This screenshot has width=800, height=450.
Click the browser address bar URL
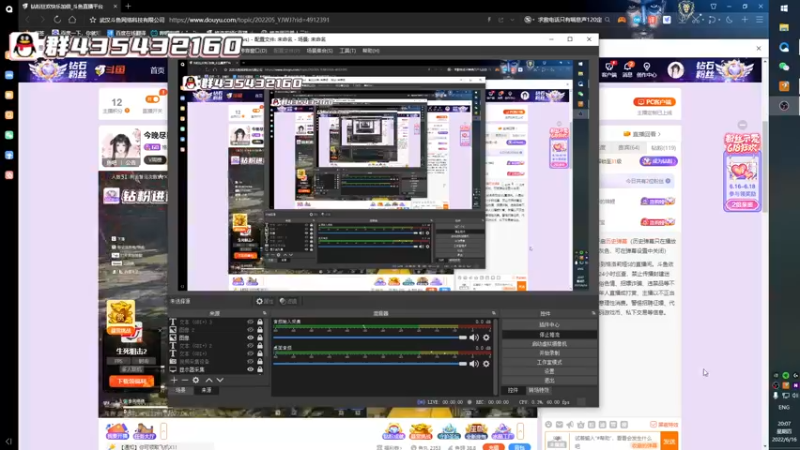[249, 20]
